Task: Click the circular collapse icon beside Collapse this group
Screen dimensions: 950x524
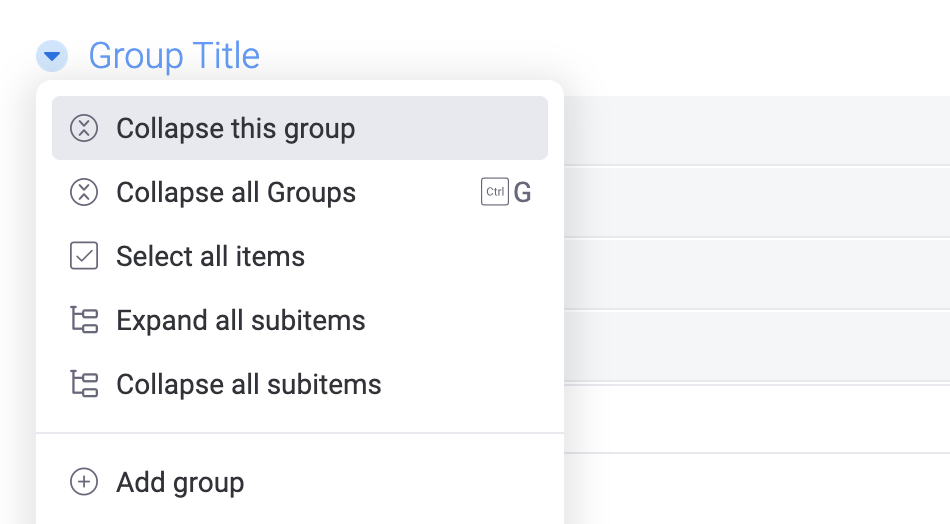Action: (84, 129)
